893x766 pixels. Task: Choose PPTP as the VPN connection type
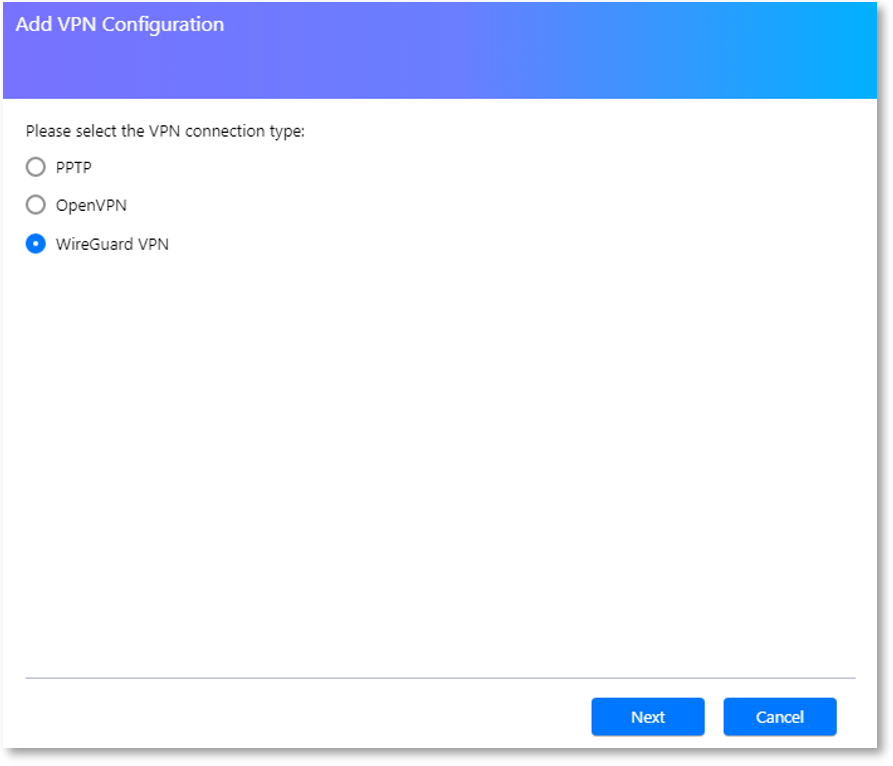tap(36, 167)
